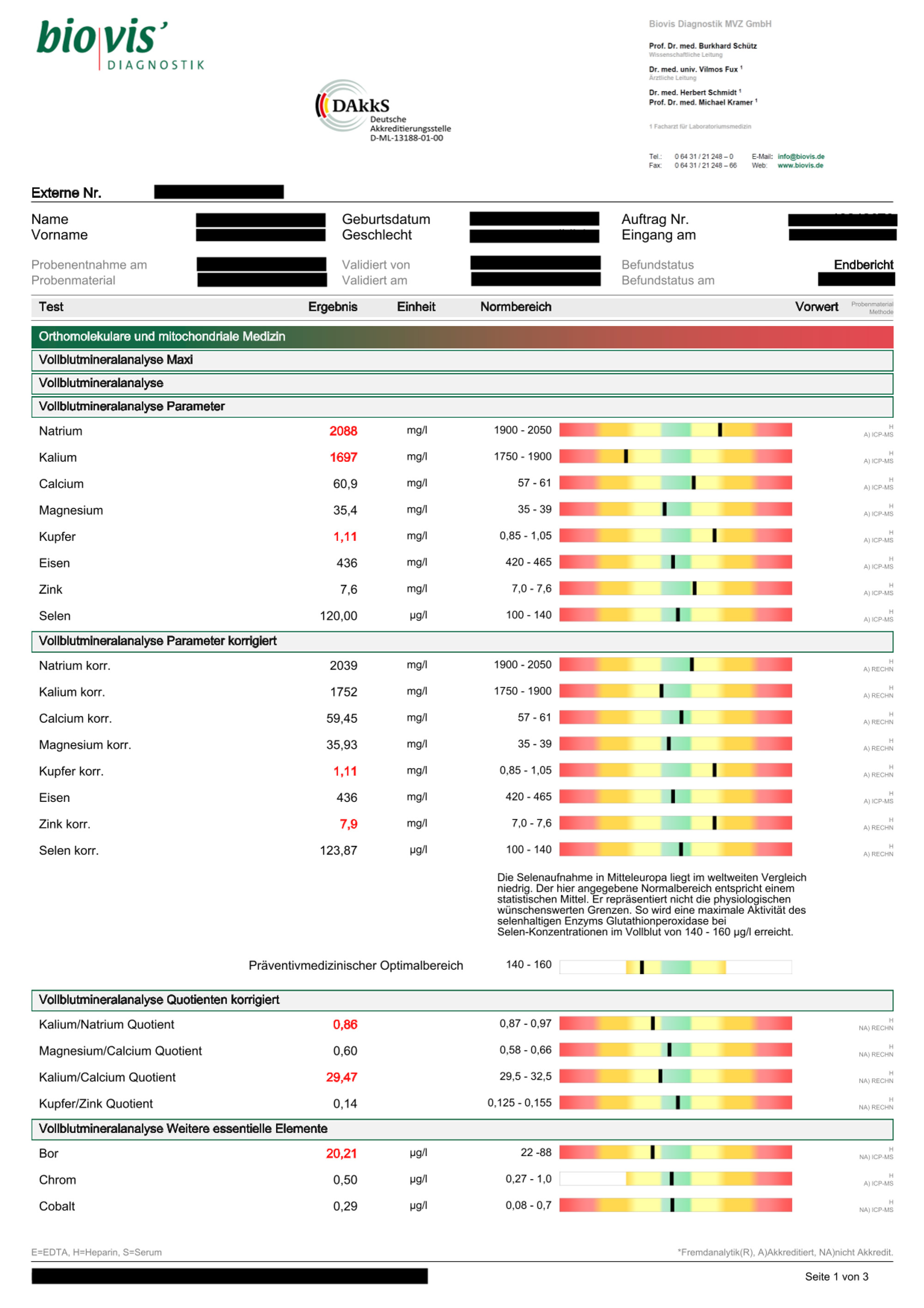Screen dimensions: 924x1308
Task: Click the Vollblutmineralanalyse Maxi section header
Action: pyautogui.click(x=115, y=360)
